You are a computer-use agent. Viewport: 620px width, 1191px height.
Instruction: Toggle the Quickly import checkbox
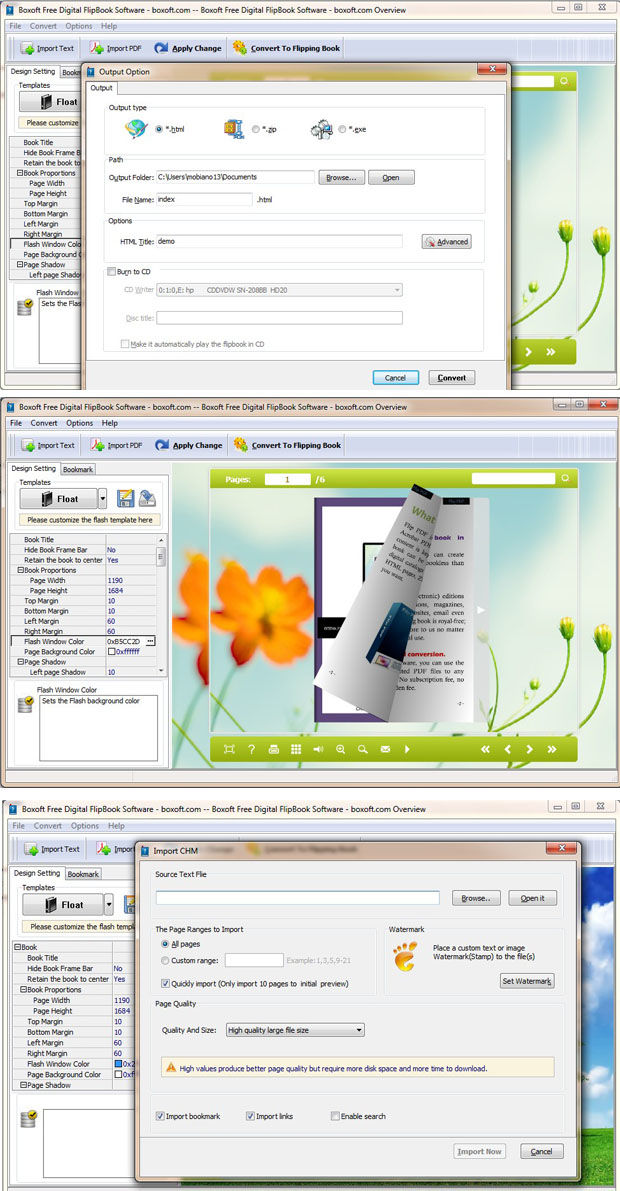[x=165, y=983]
